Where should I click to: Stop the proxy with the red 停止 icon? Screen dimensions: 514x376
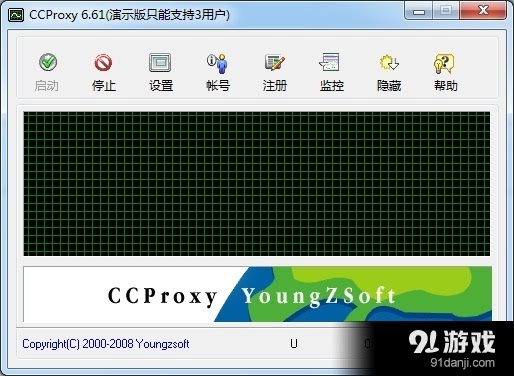pyautogui.click(x=103, y=62)
